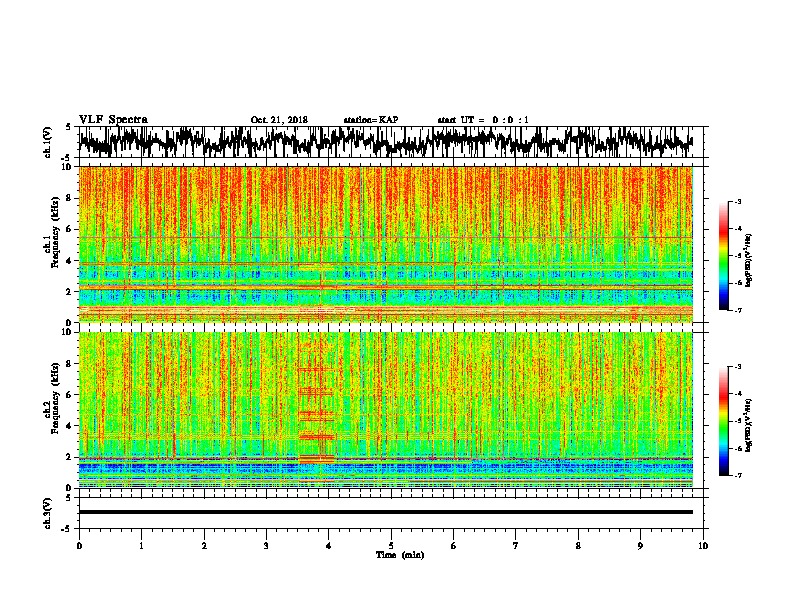Click the "station=KAP" header label
Viewport: 792px width, 612px height.
(371, 120)
